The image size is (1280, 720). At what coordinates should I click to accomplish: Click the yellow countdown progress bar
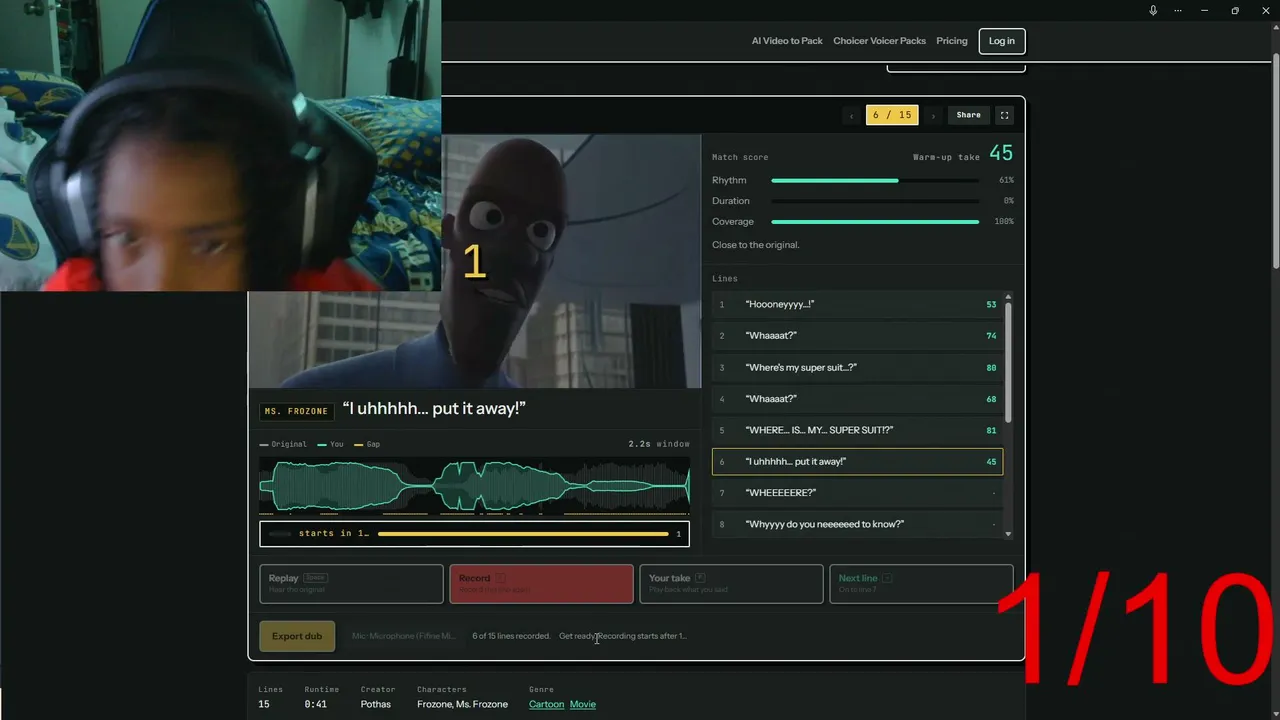click(x=523, y=534)
